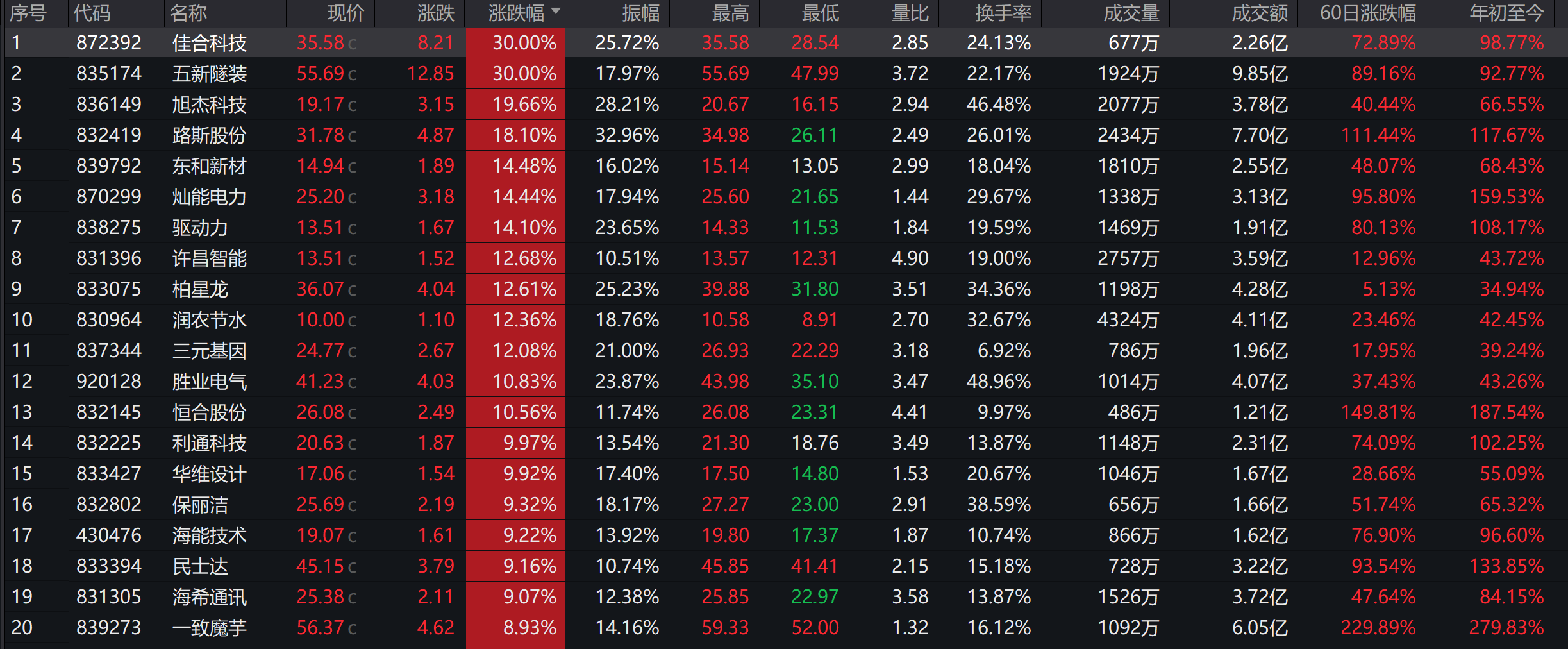Click the 14.48% change cell
This screenshot has width=1568, height=649.
tap(516, 166)
